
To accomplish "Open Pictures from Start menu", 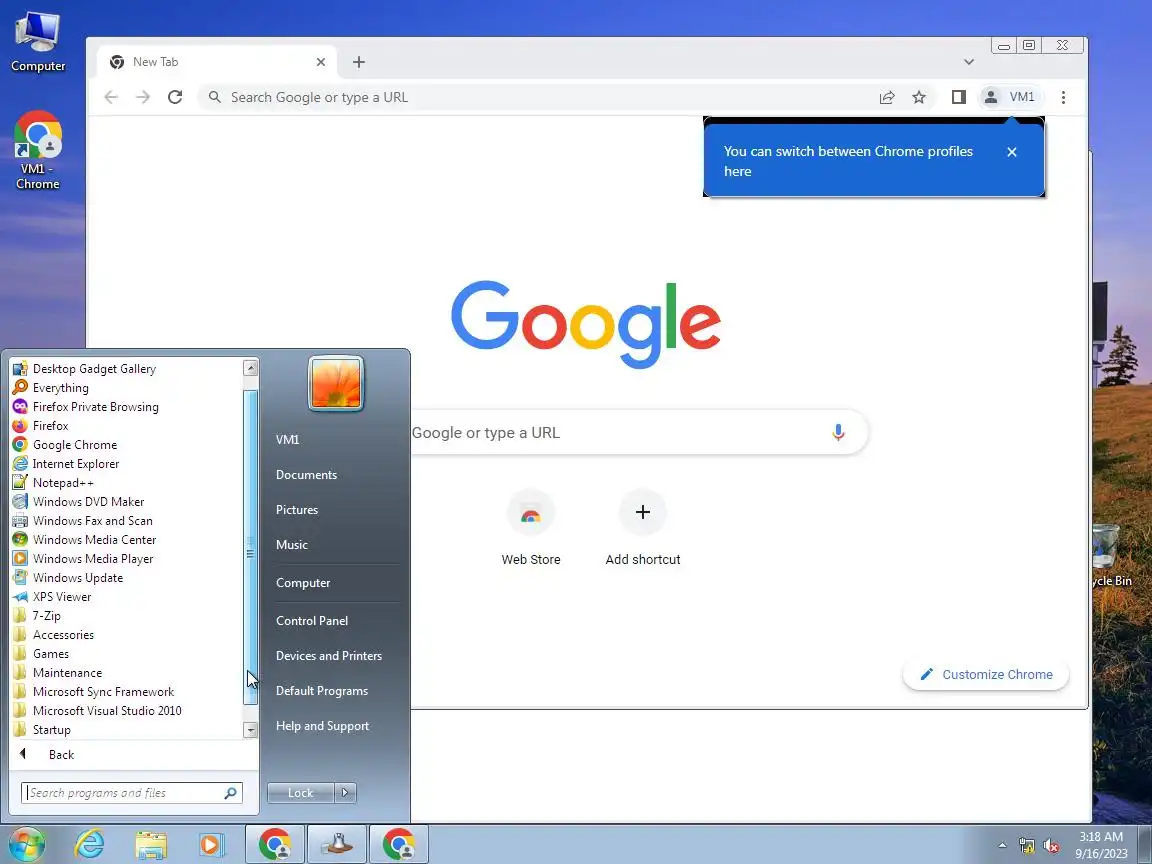I will [x=297, y=510].
